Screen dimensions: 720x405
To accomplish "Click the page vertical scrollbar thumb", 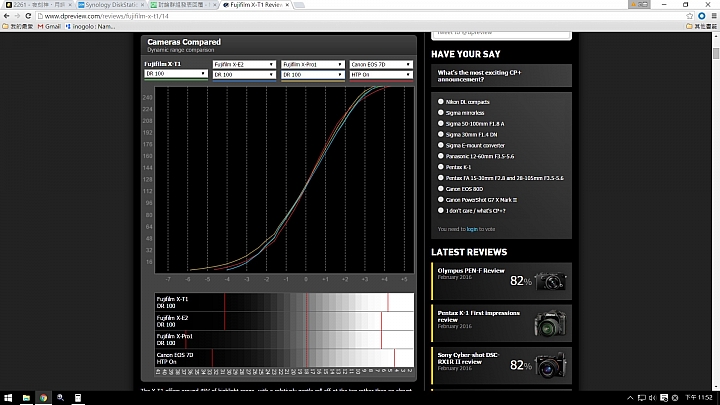I will [716, 52].
